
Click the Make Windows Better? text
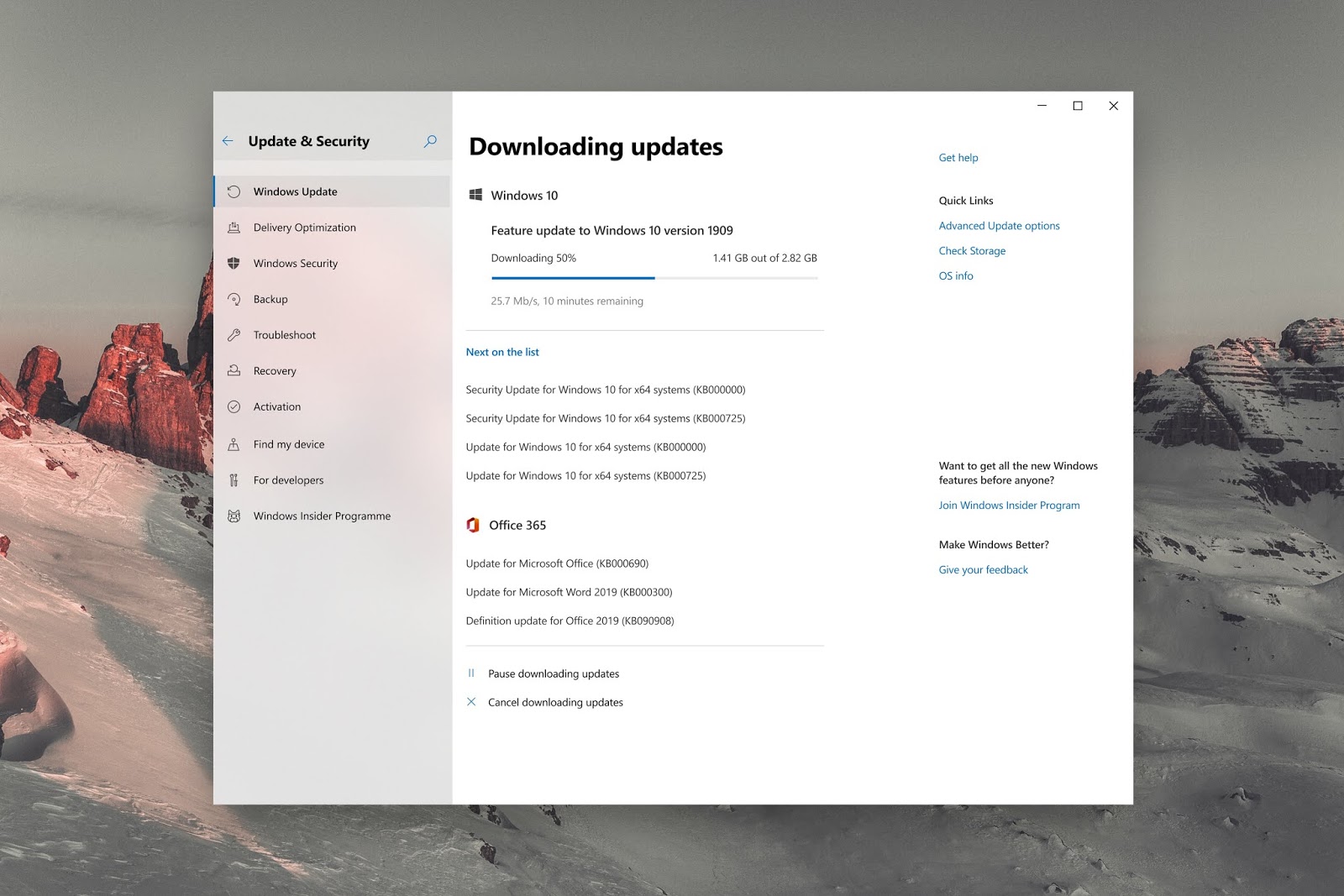(x=994, y=545)
